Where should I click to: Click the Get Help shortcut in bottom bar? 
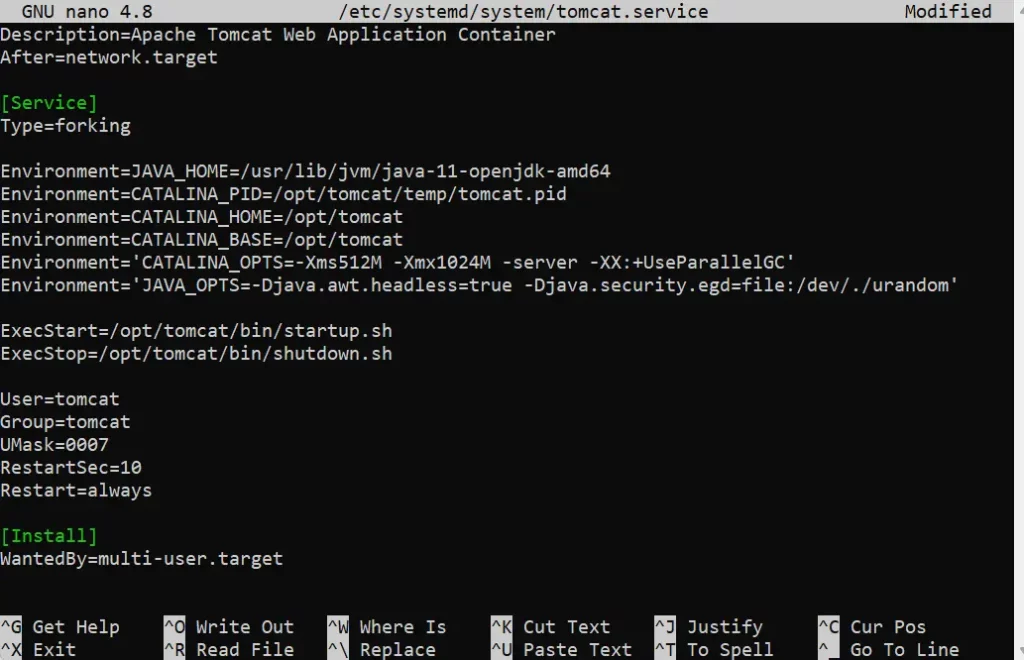[x=75, y=627]
